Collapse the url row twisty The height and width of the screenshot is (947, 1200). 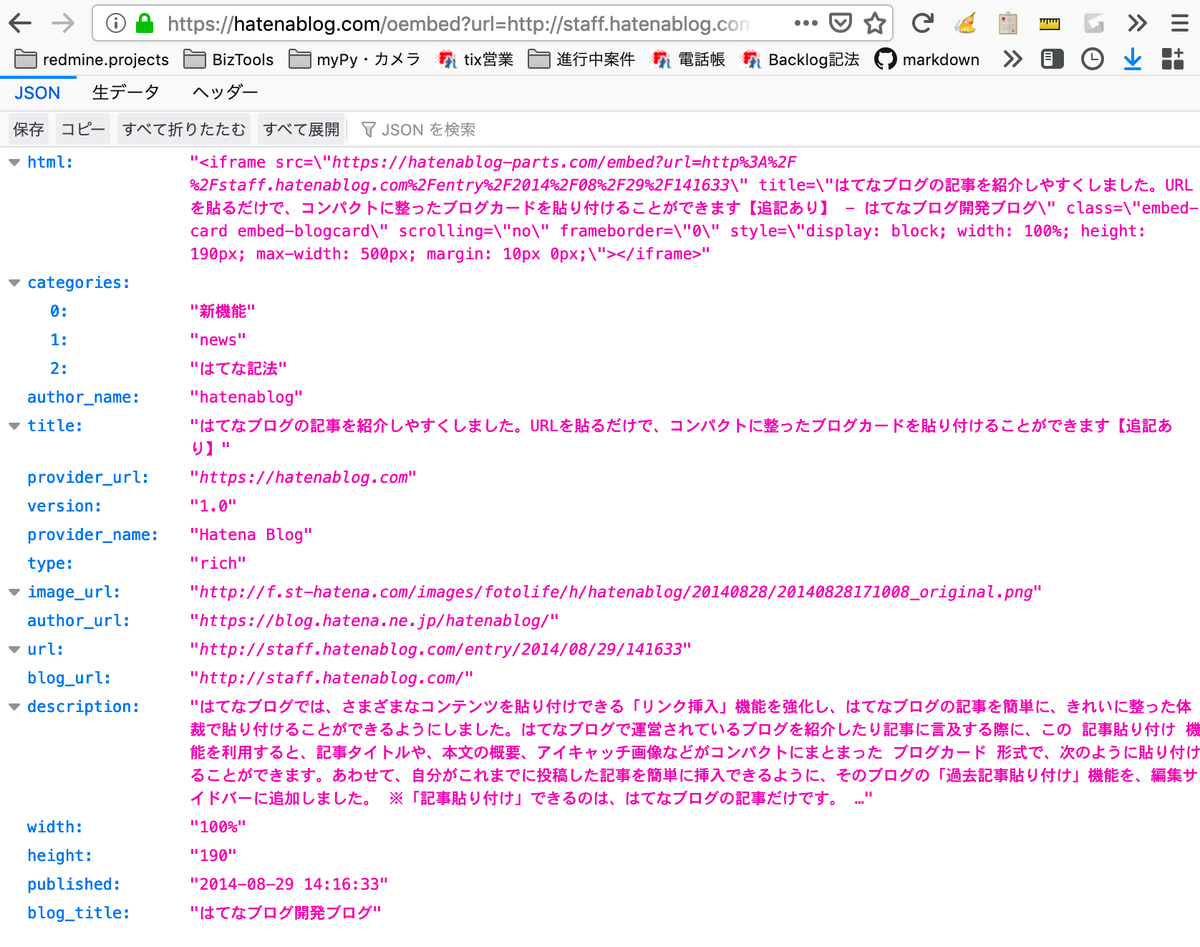click(14, 650)
